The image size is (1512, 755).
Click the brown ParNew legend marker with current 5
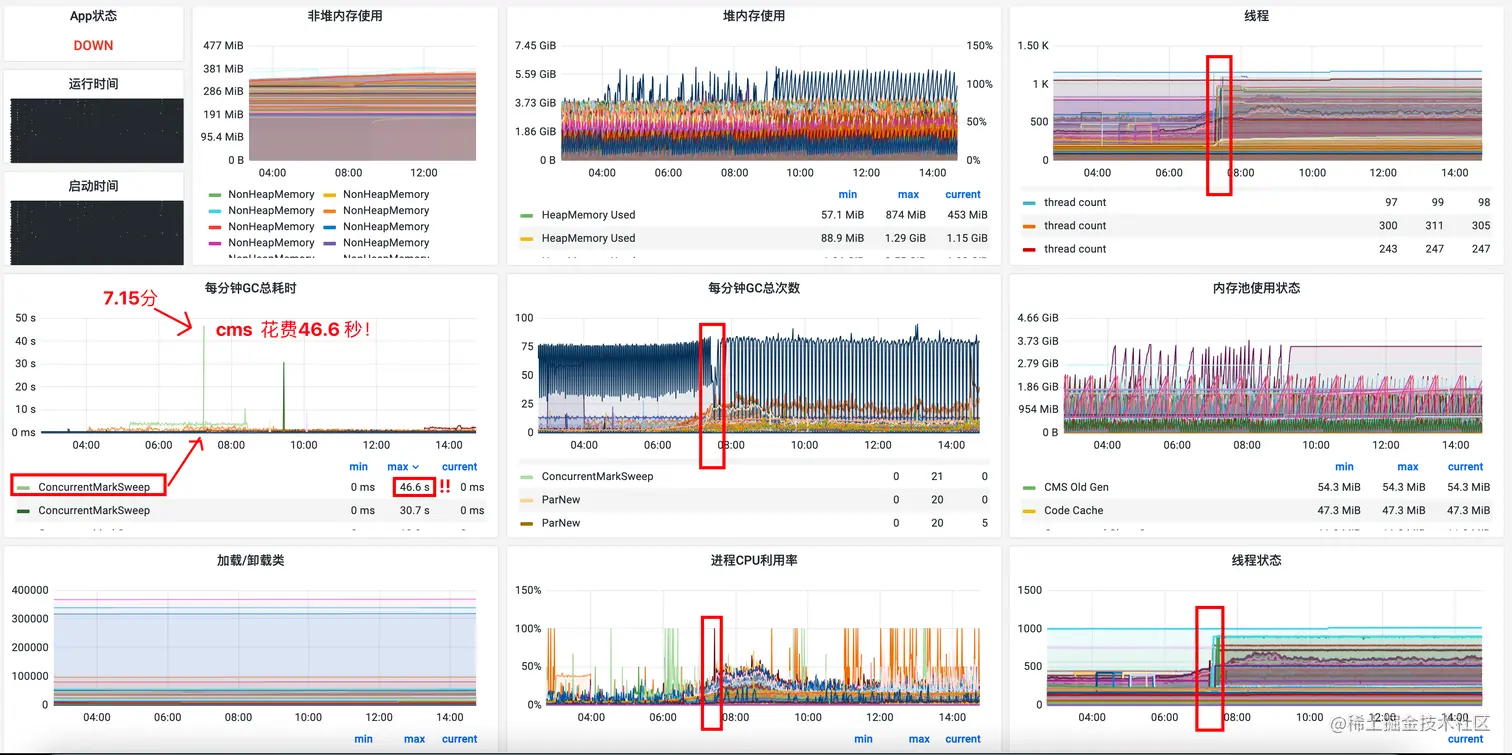tap(526, 523)
